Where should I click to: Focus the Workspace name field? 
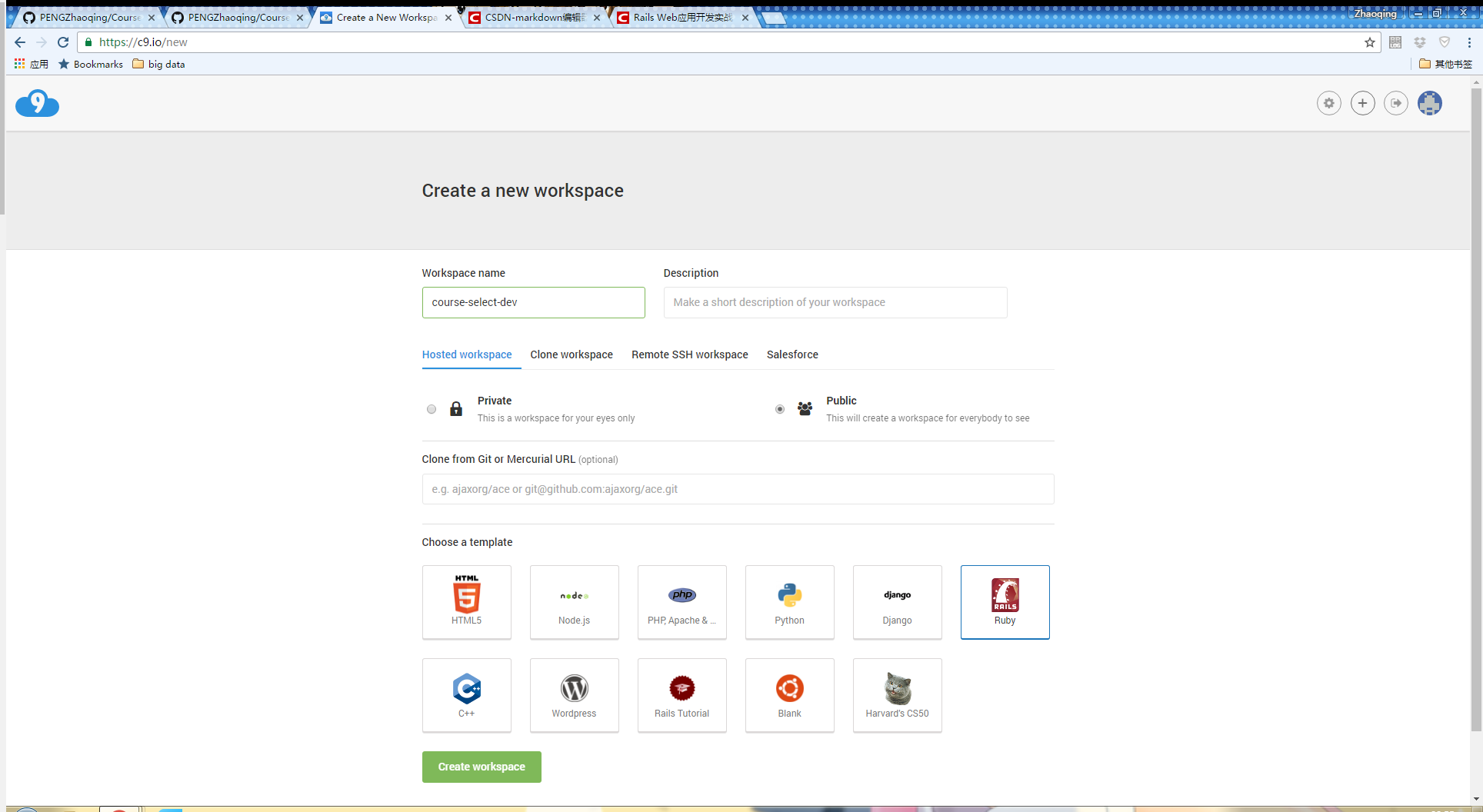coord(533,302)
